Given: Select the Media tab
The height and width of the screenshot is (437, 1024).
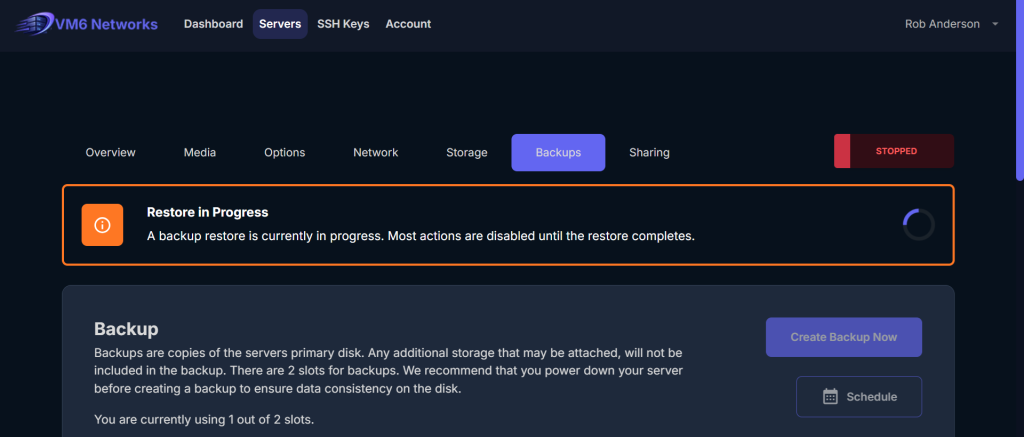Looking at the screenshot, I should (x=200, y=153).
